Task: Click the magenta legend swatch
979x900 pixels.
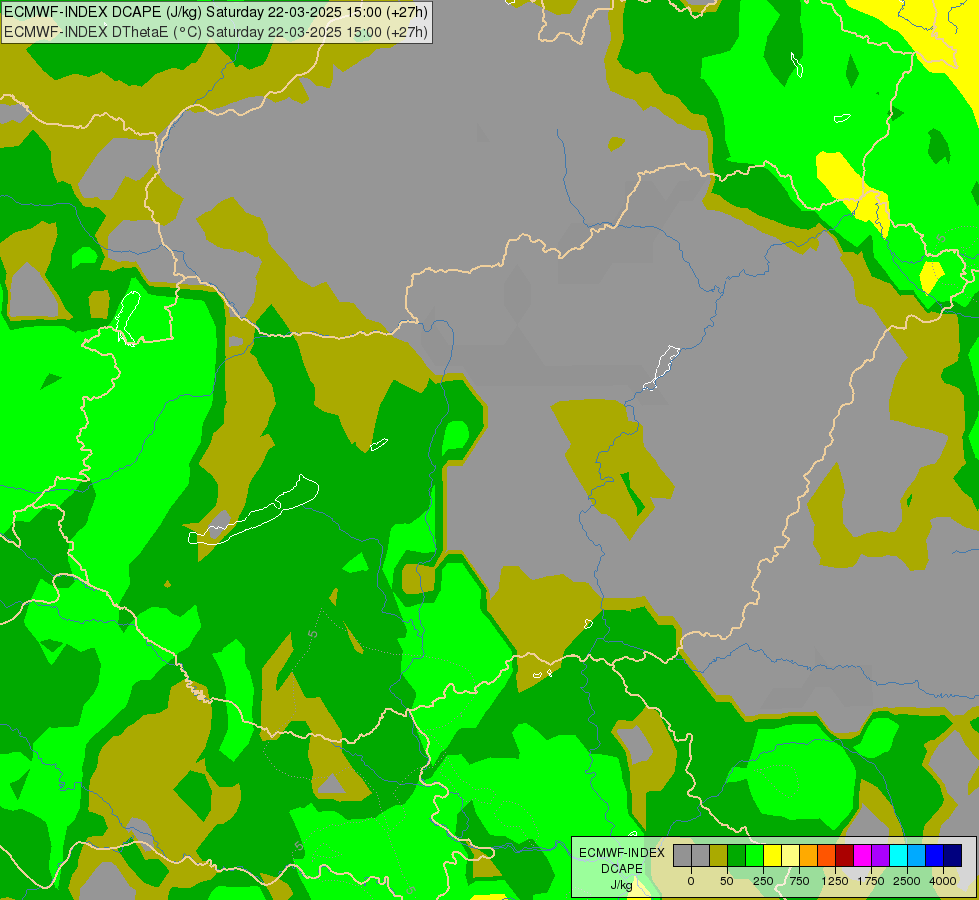Action: pyautogui.click(x=863, y=855)
